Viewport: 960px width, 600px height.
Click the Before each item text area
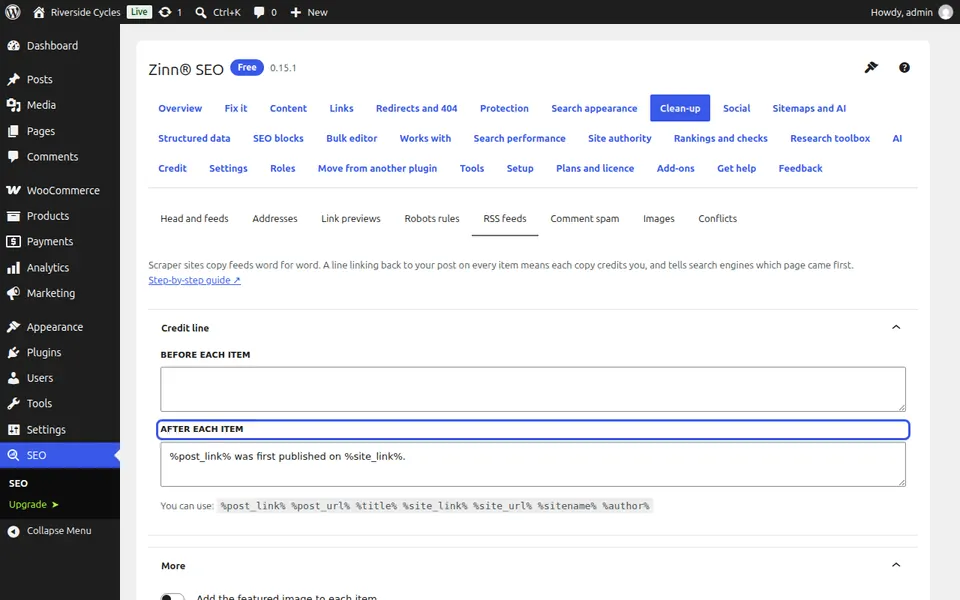(x=533, y=389)
